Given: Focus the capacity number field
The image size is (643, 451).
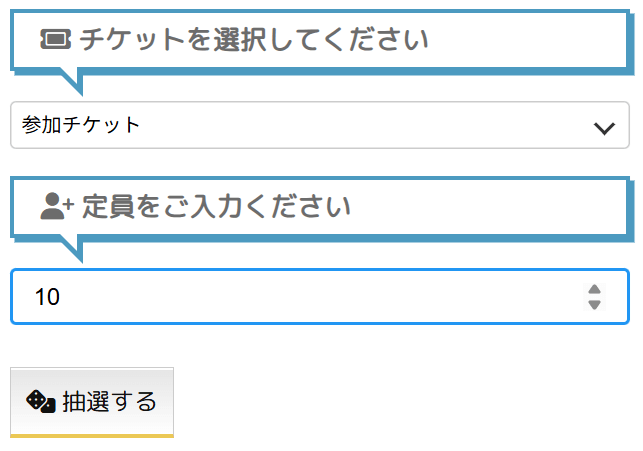Looking at the screenshot, I should coord(300,296).
